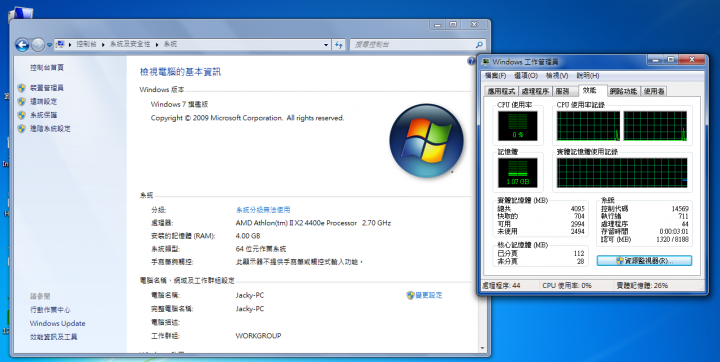Click the greyed Forward arrow button
This screenshot has height=362, width=720.
pyautogui.click(x=38, y=45)
